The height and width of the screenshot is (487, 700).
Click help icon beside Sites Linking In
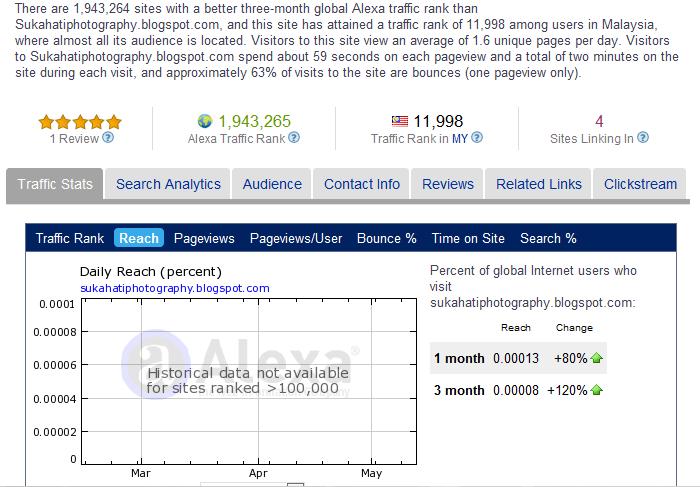pos(643,137)
